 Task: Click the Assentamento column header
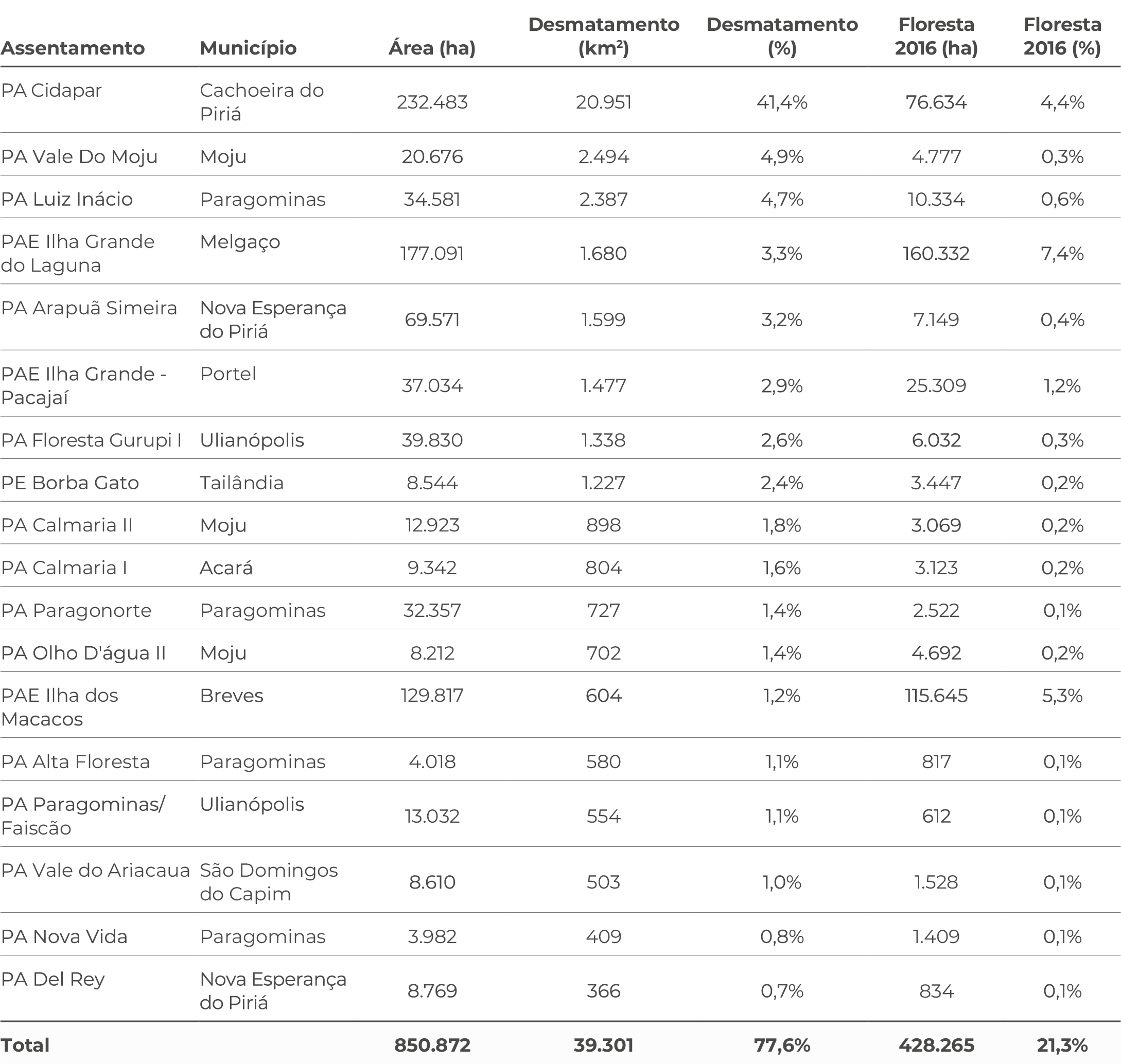(73, 48)
